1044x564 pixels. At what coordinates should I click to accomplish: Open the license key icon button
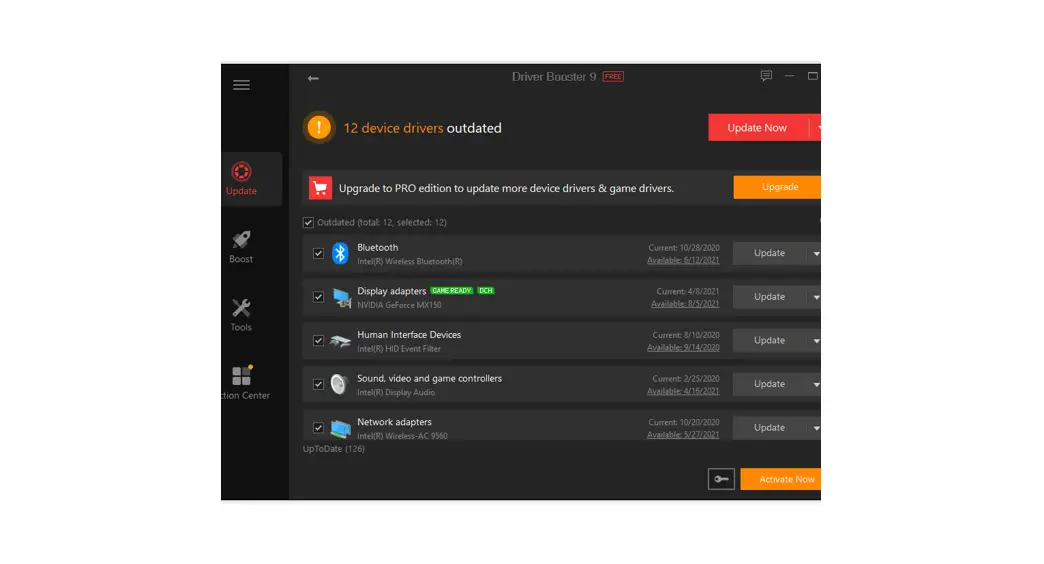pyautogui.click(x=721, y=479)
